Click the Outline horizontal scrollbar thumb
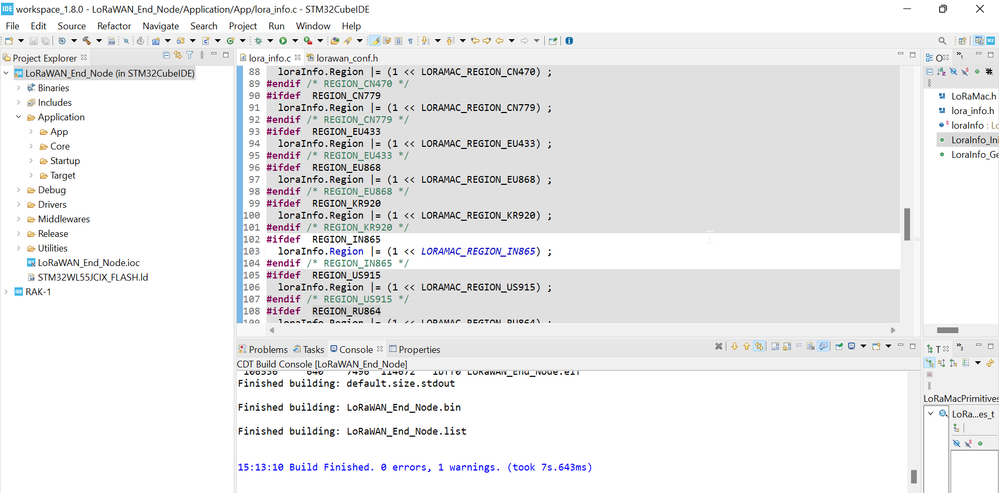The height and width of the screenshot is (493, 999). point(948,330)
